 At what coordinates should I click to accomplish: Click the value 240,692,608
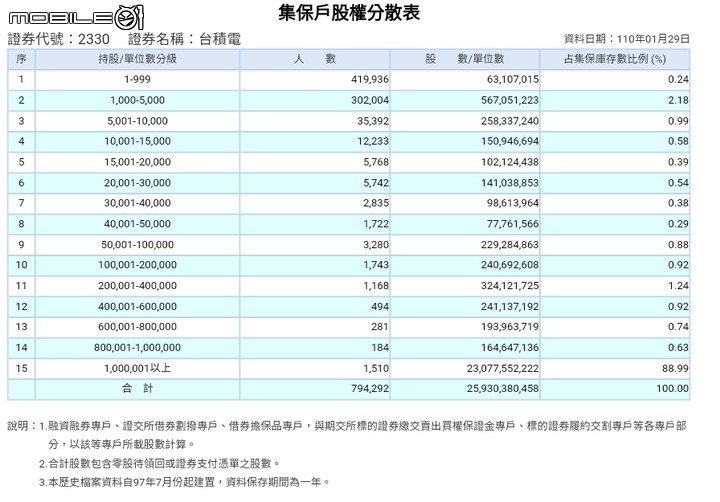pos(510,265)
